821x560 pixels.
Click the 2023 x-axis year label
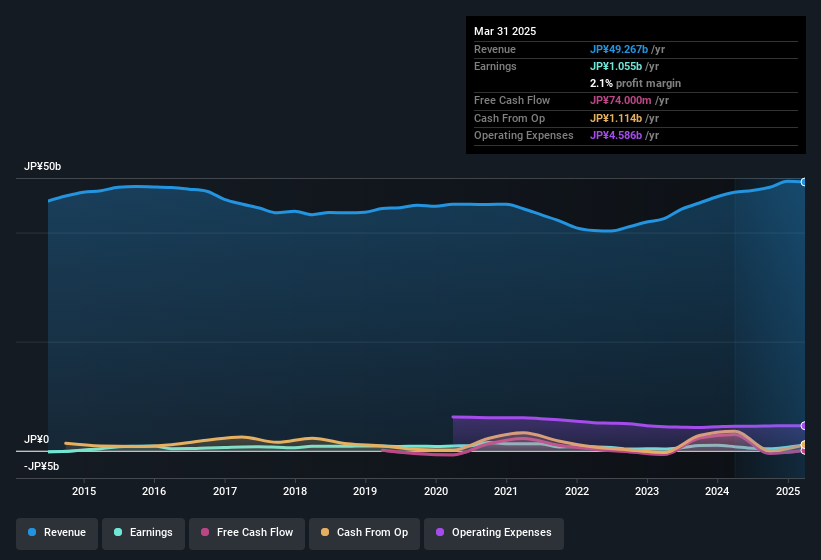pyautogui.click(x=647, y=491)
